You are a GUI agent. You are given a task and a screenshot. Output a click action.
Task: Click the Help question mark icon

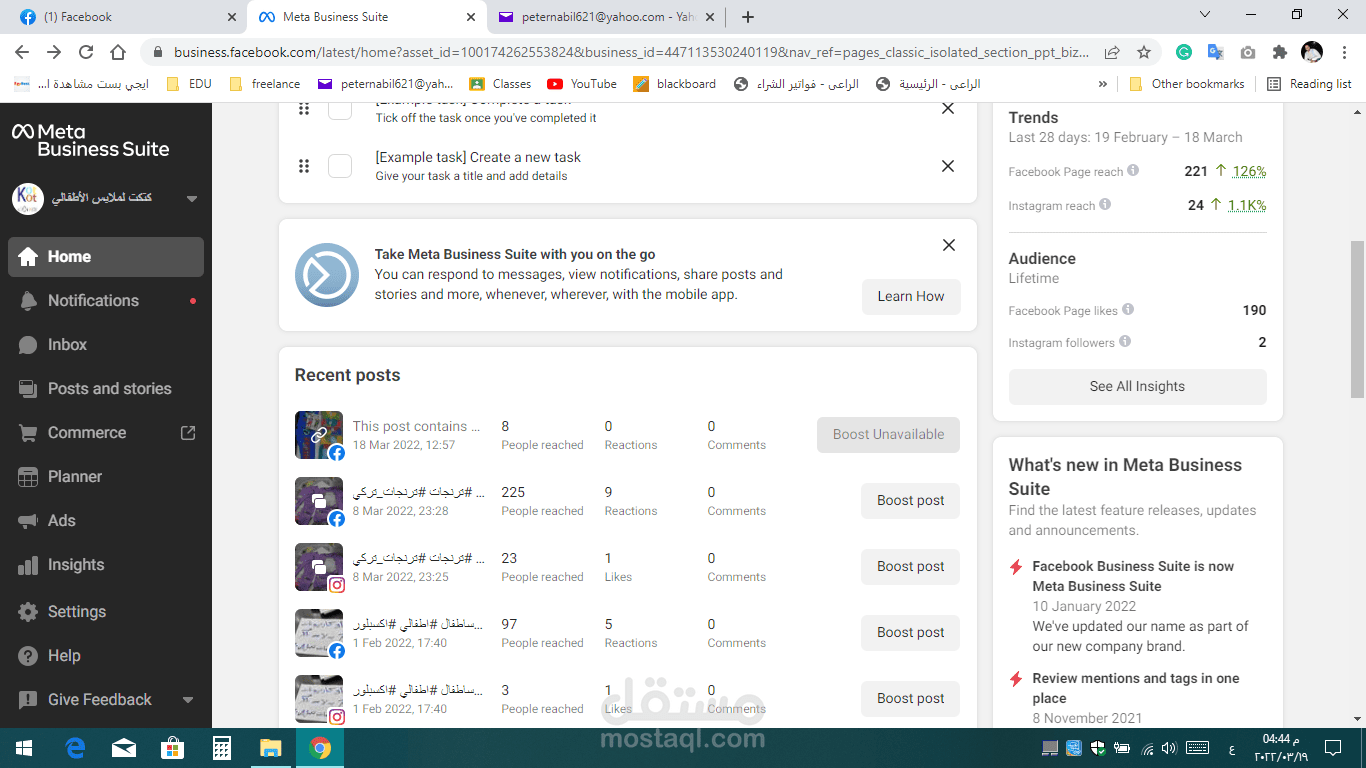28,656
